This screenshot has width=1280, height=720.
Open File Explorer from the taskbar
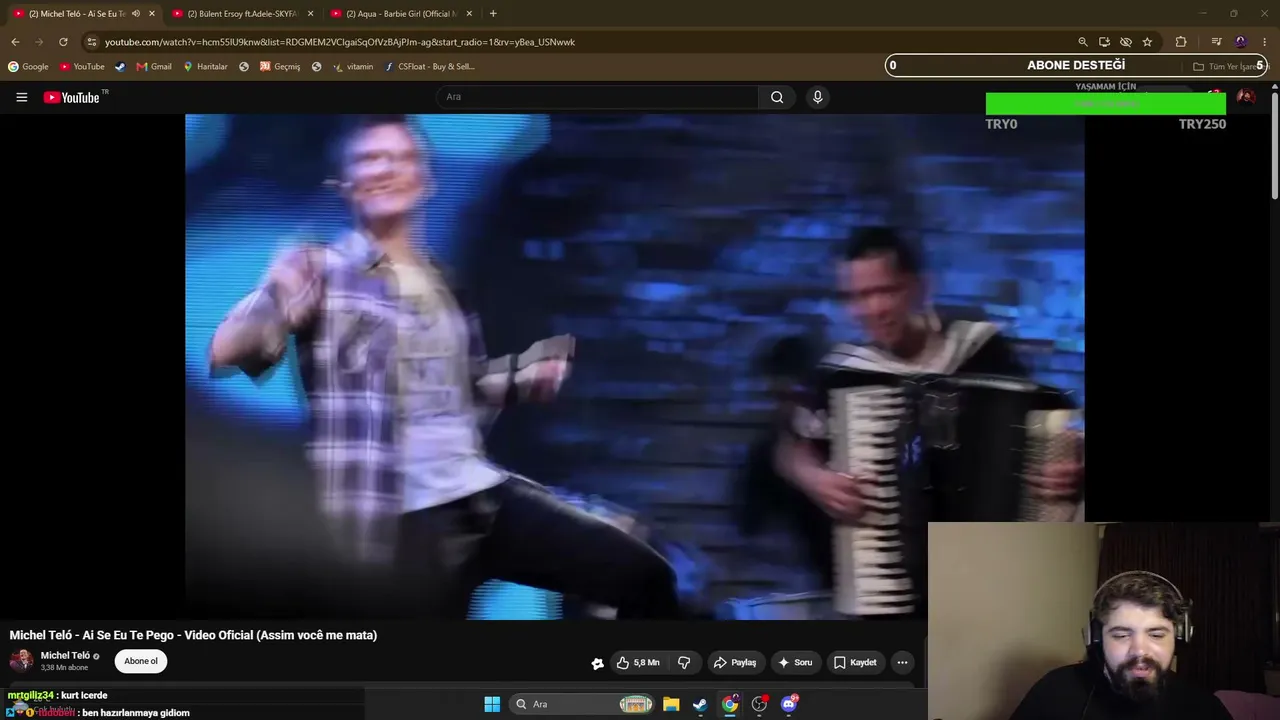pos(671,704)
